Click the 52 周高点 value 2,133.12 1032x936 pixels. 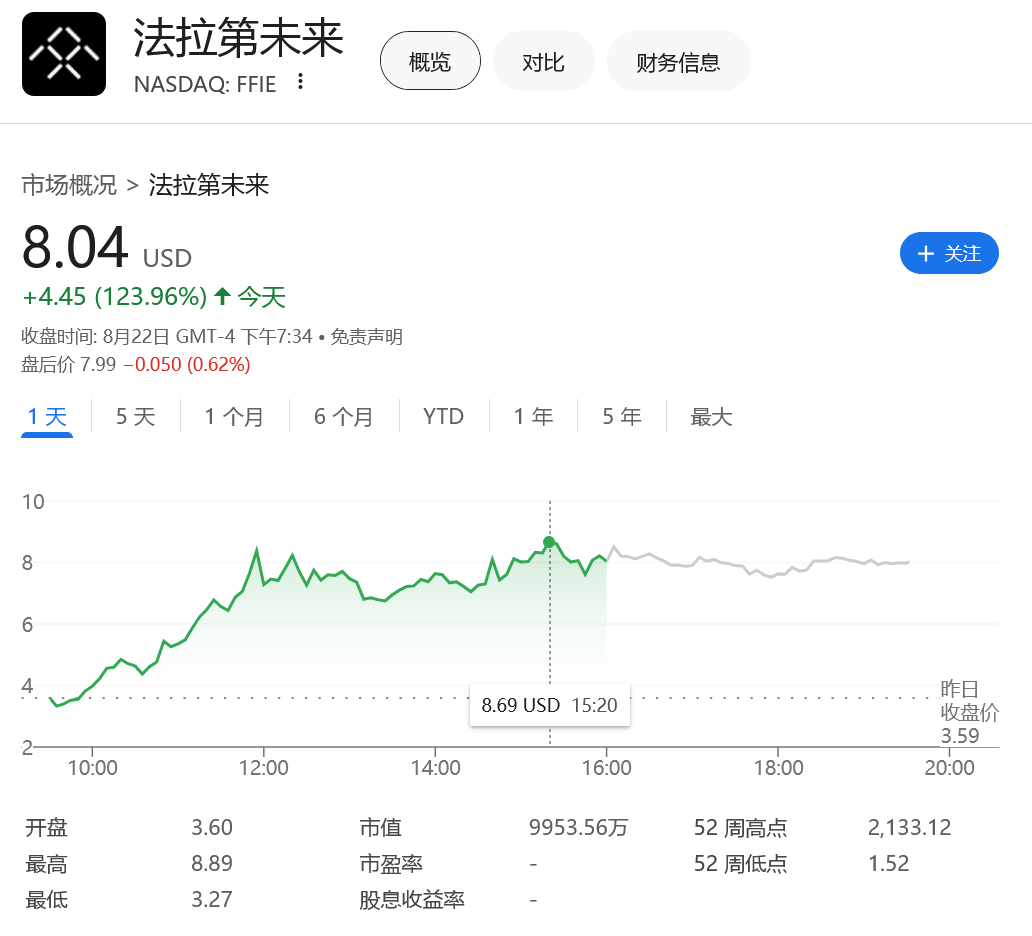910,827
